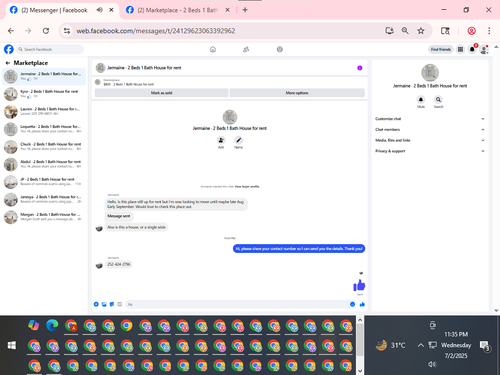Open View buyer profile link
500x375 pixels.
point(247,186)
